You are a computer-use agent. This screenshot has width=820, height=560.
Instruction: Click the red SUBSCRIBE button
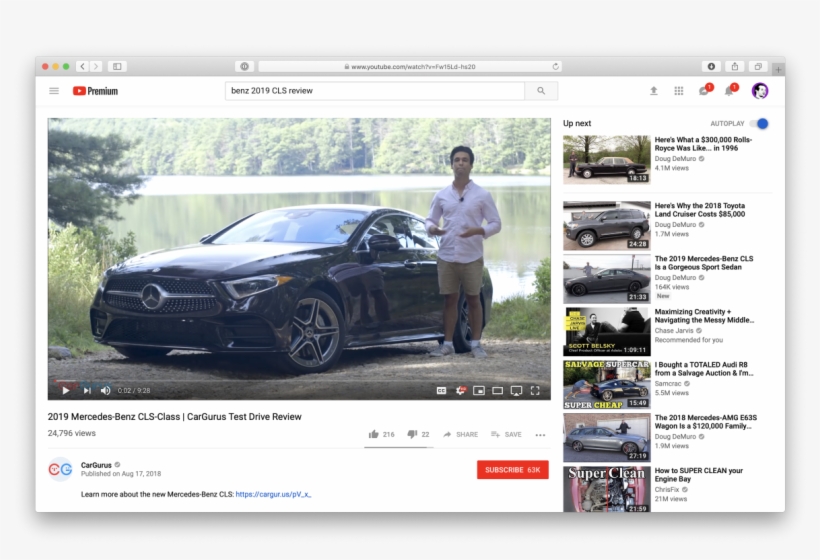click(512, 470)
